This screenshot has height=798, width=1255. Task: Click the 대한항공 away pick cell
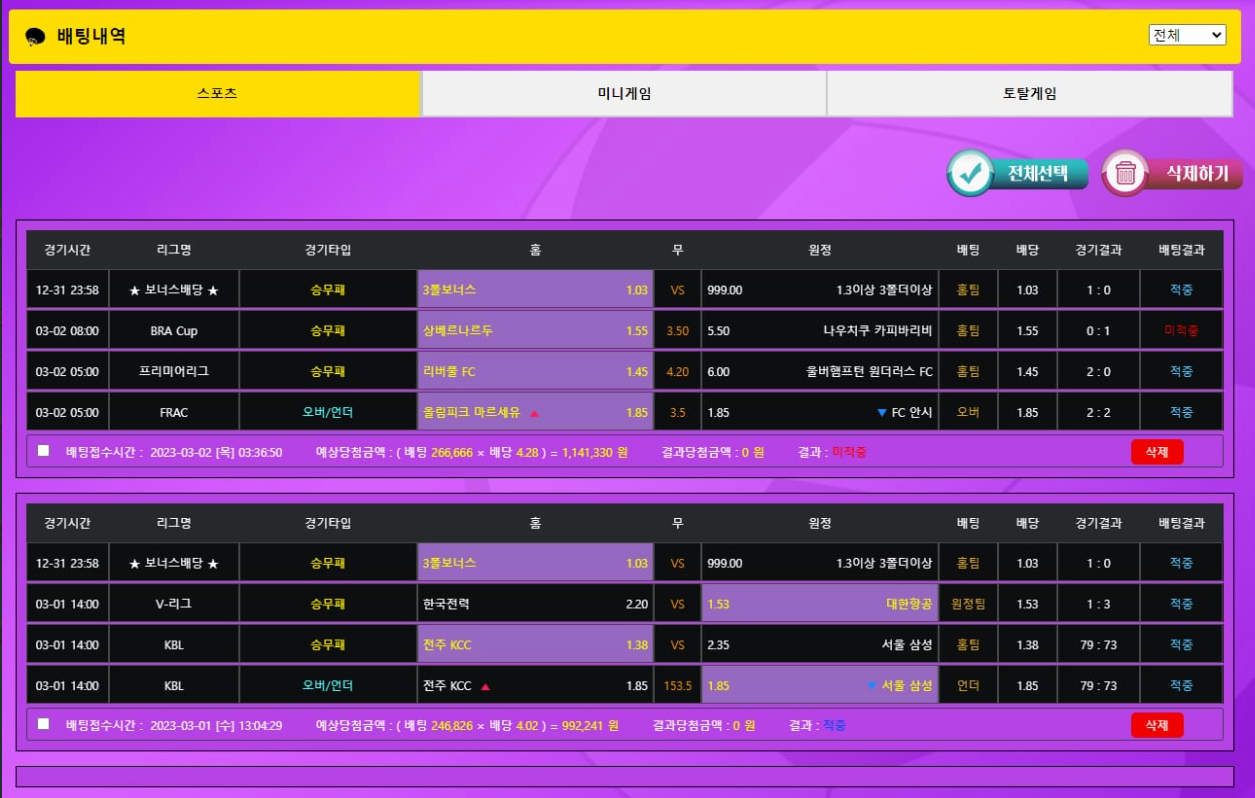(x=819, y=604)
